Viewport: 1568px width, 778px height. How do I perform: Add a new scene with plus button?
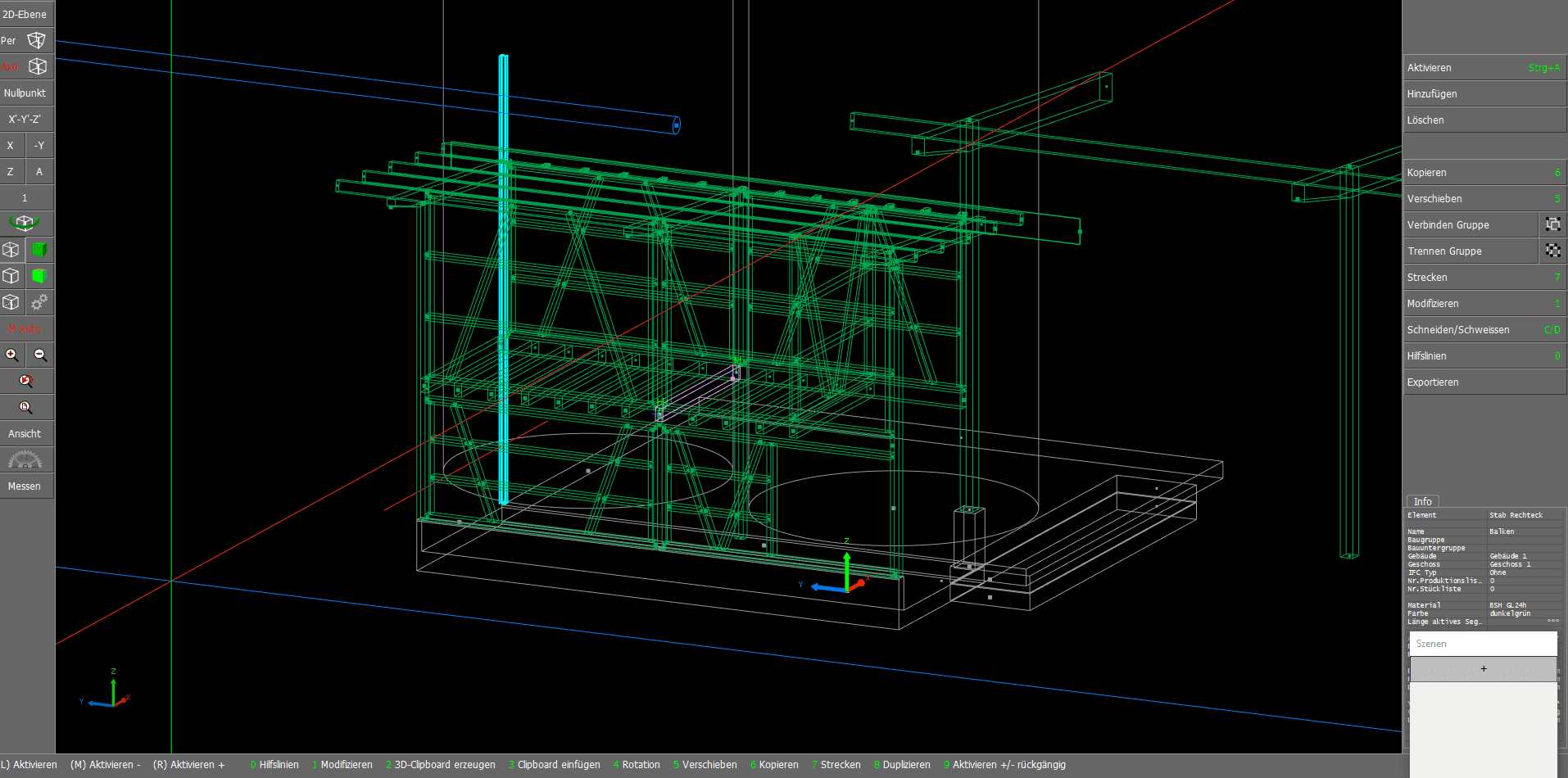coord(1483,669)
